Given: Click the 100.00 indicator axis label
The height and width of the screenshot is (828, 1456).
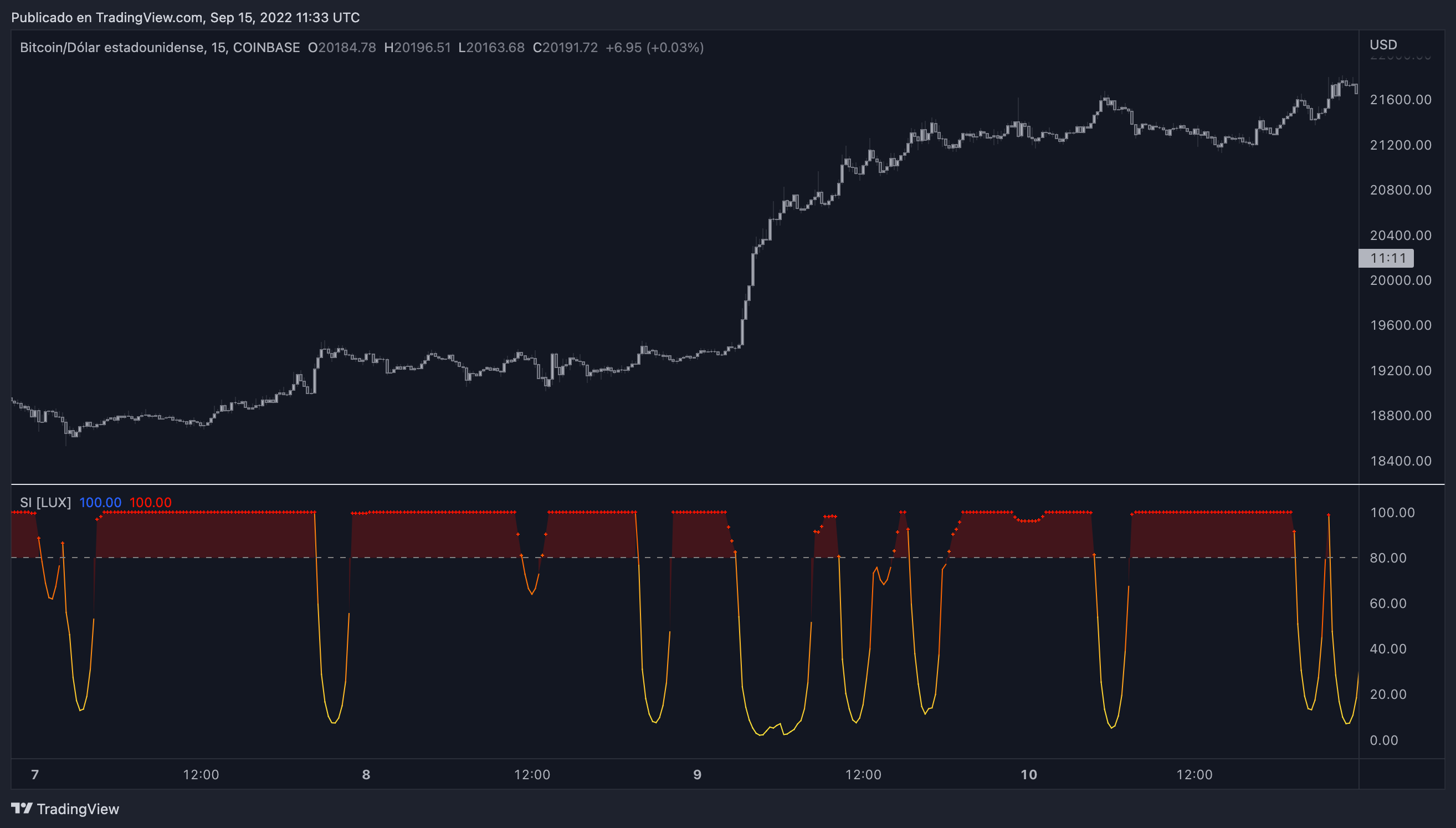Looking at the screenshot, I should [x=1392, y=513].
